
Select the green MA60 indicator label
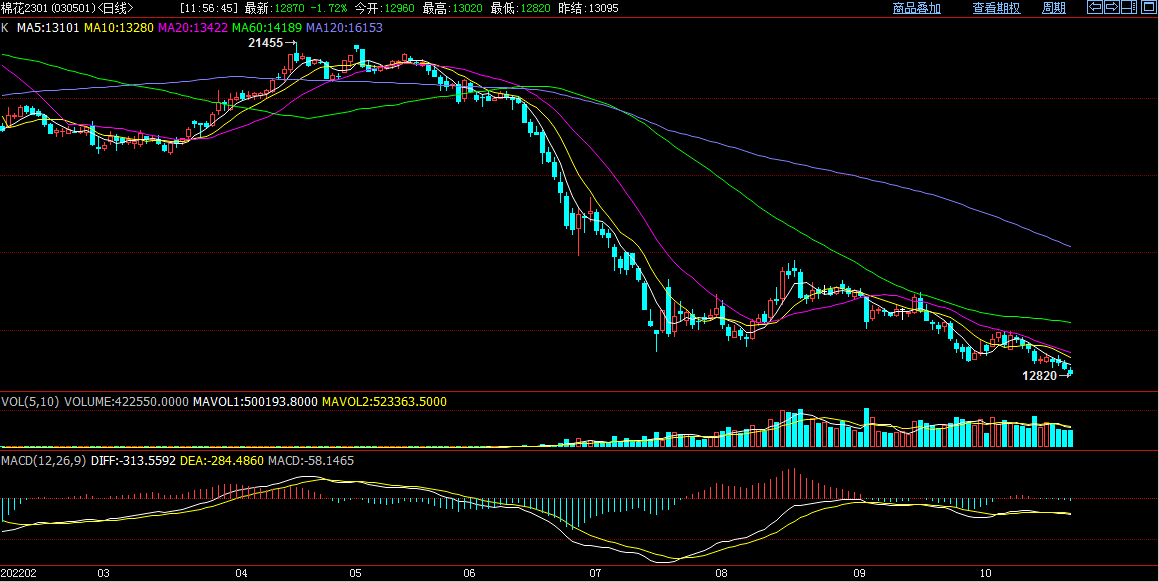pos(267,28)
